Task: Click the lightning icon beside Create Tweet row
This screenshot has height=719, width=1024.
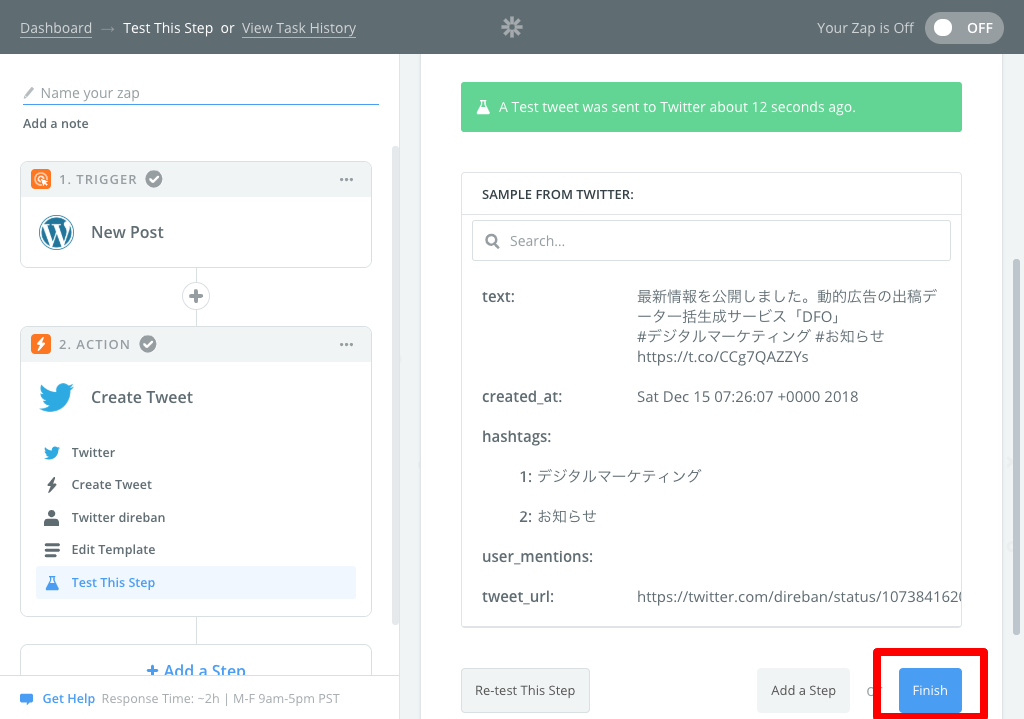Action: click(52, 485)
